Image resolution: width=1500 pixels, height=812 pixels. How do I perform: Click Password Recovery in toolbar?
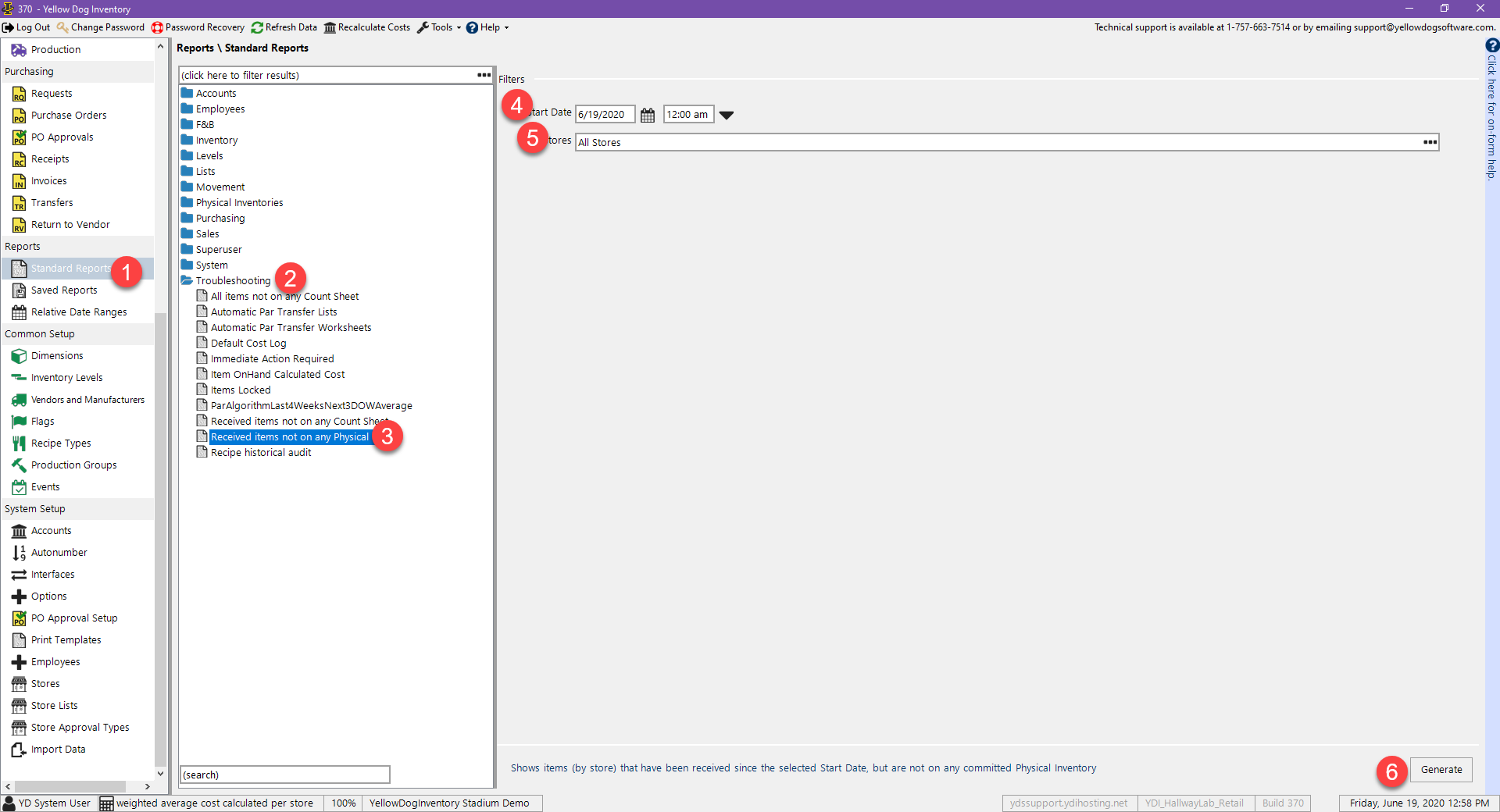(198, 27)
